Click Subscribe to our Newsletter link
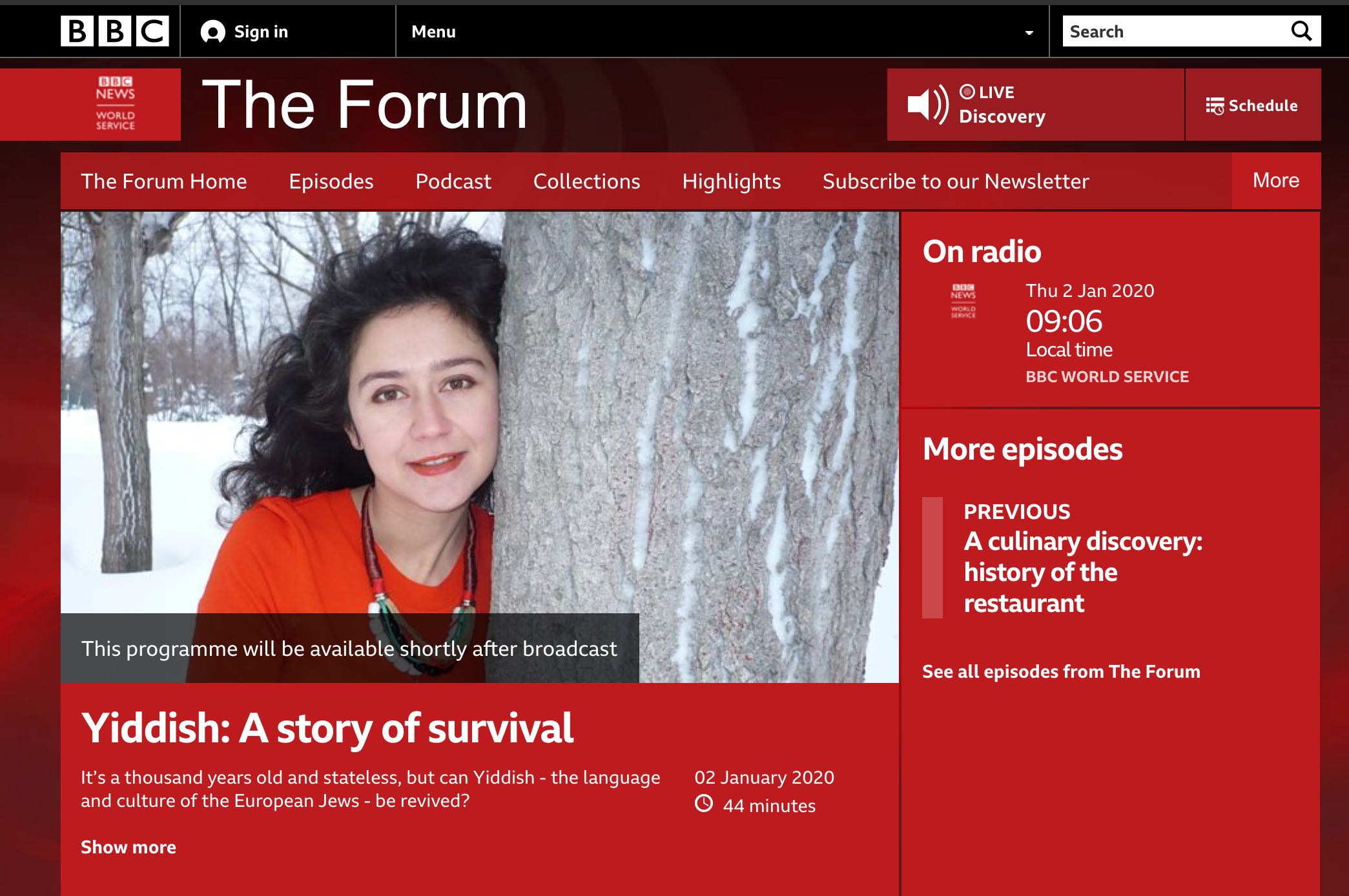1349x896 pixels. 956,181
